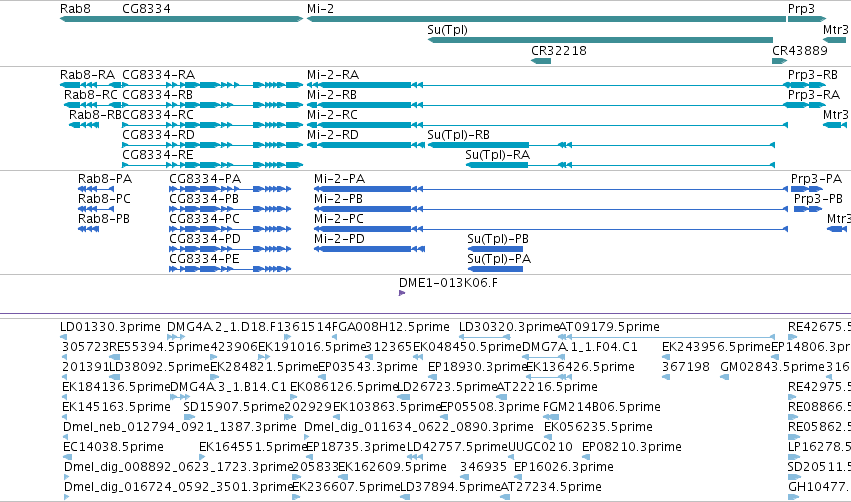Select the LD30320.3prime EST label
This screenshot has height=502, width=851.
click(509, 327)
